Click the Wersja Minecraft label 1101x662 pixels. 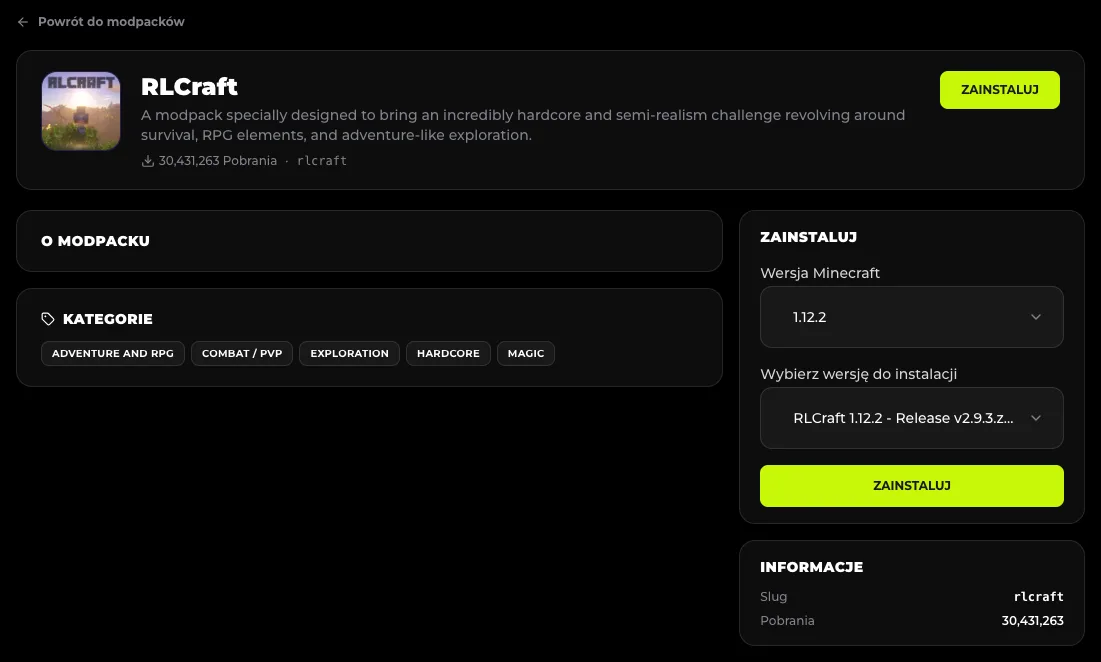coord(820,273)
